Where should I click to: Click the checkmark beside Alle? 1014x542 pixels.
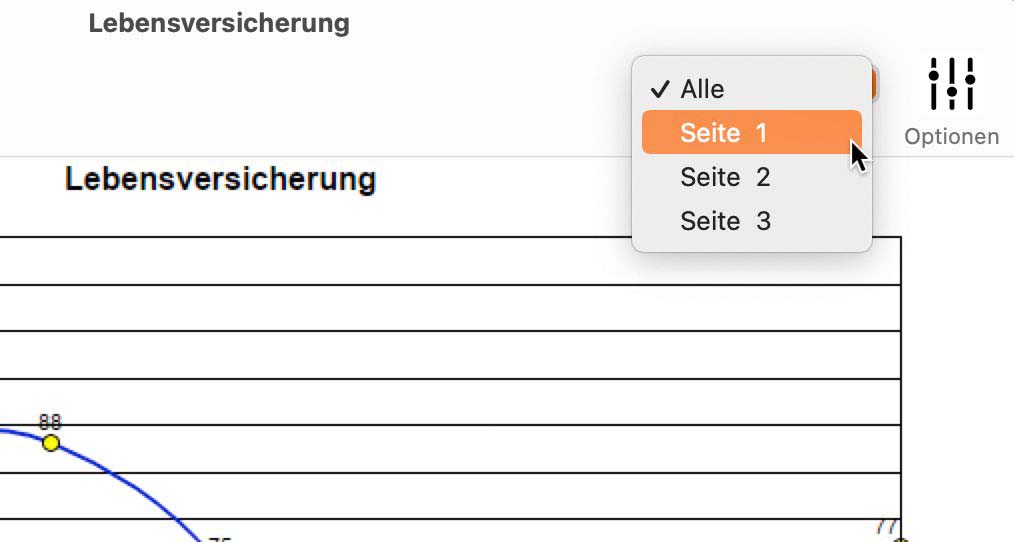coord(660,89)
